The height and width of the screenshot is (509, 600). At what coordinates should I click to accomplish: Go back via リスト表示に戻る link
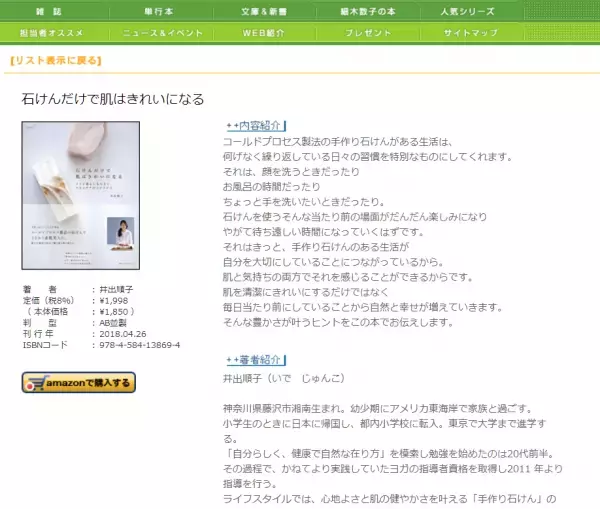click(56, 60)
